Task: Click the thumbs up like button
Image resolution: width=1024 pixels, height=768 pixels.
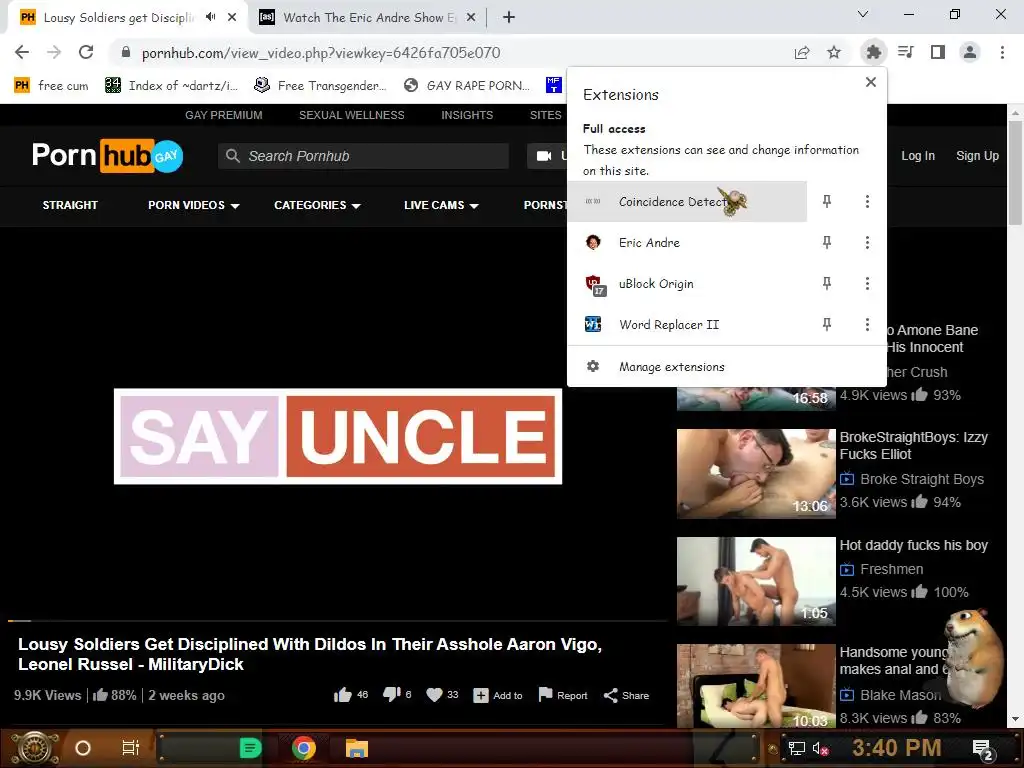Action: 342,695
